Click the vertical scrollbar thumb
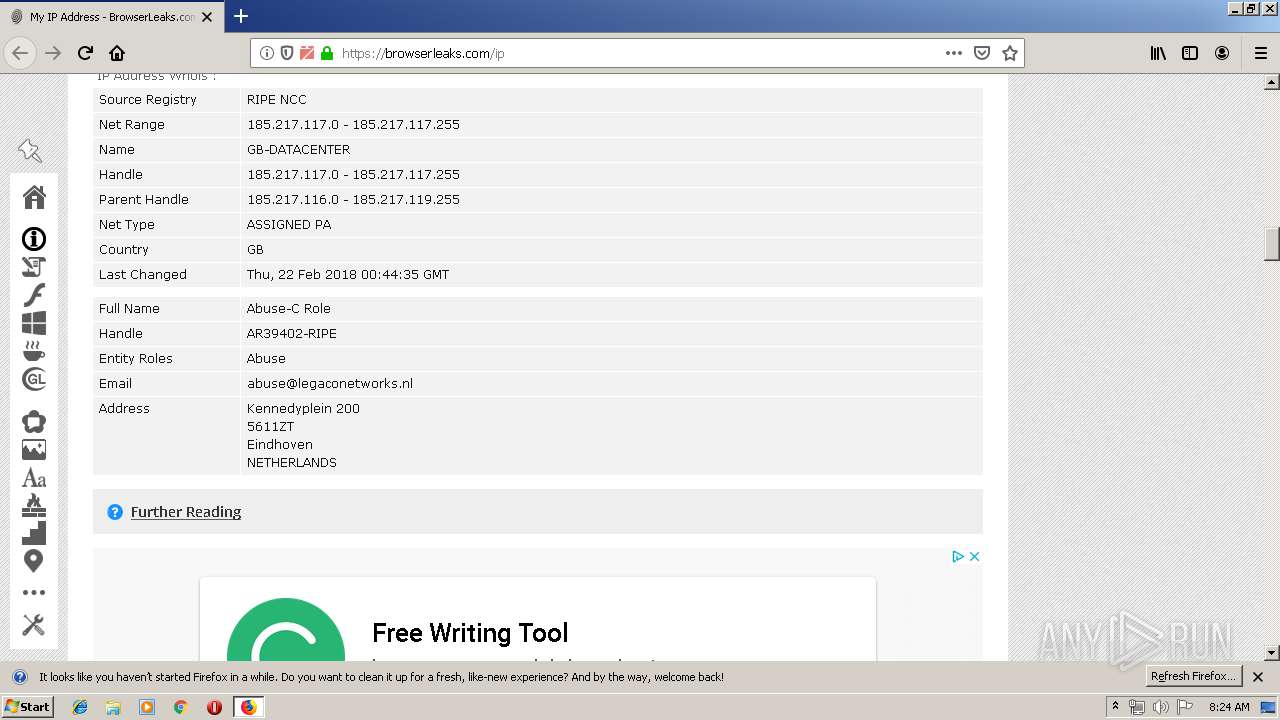 (1272, 243)
